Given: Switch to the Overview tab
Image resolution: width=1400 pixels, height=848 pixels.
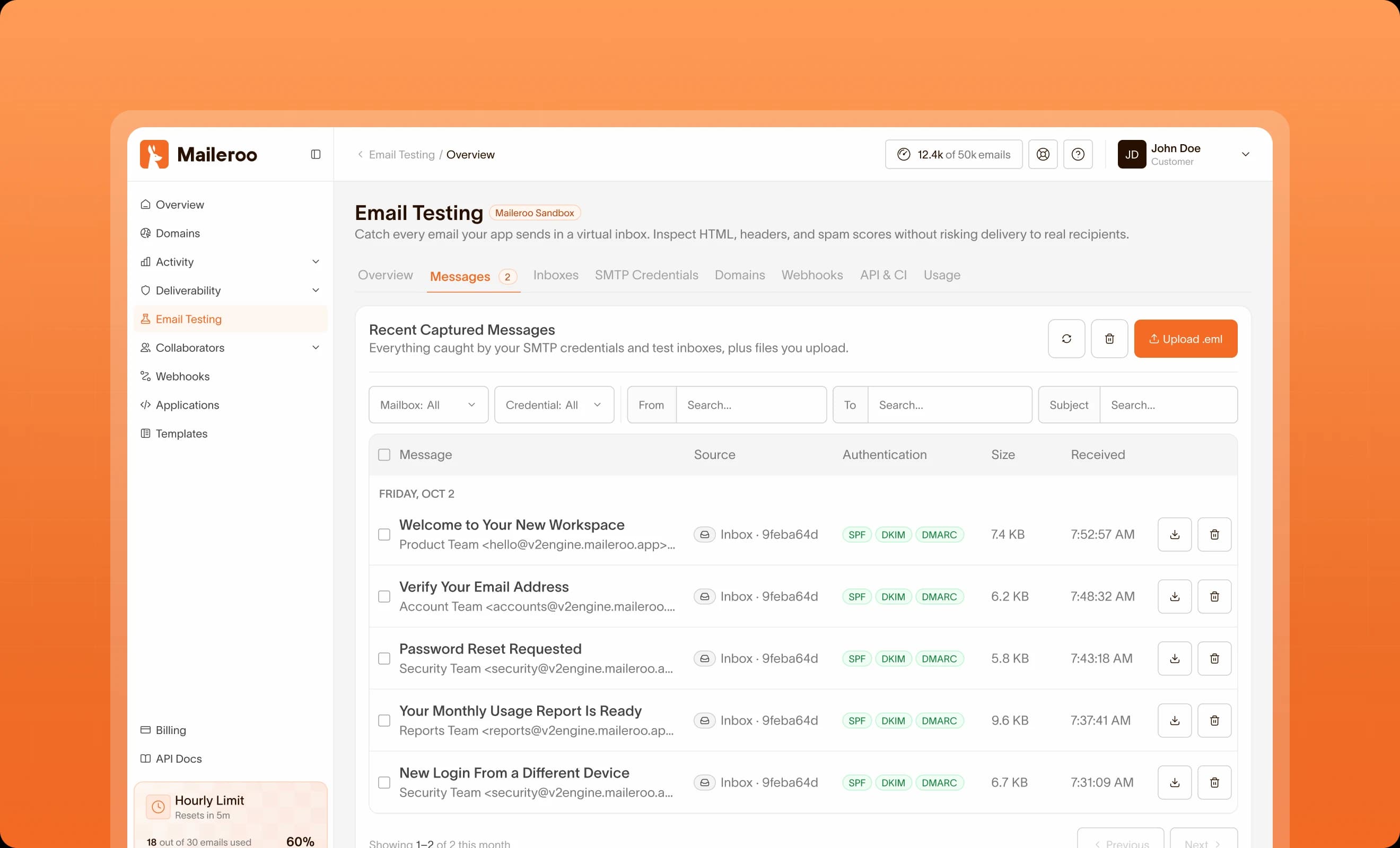Looking at the screenshot, I should coord(385,275).
